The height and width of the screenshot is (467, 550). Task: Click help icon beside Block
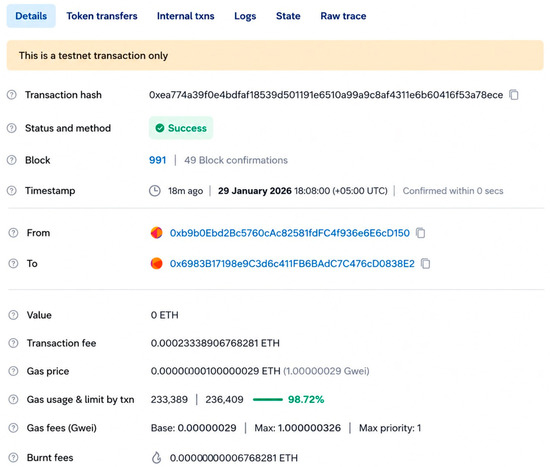[x=12, y=160]
